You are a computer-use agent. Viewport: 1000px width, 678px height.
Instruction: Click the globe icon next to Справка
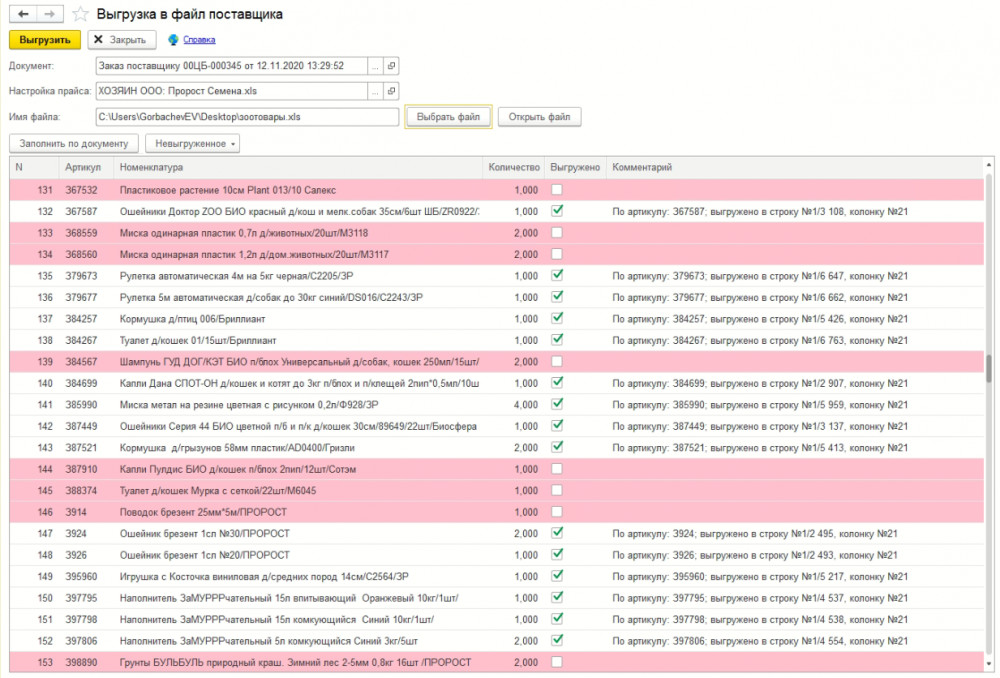click(x=174, y=40)
